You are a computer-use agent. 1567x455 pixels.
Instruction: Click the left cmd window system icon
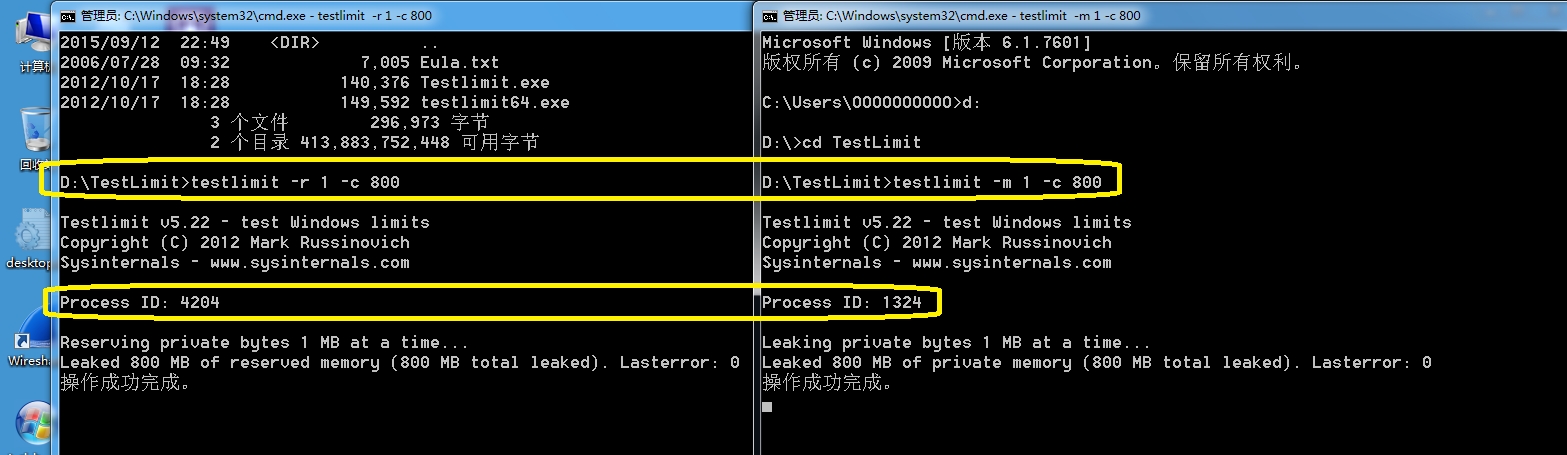coord(67,15)
